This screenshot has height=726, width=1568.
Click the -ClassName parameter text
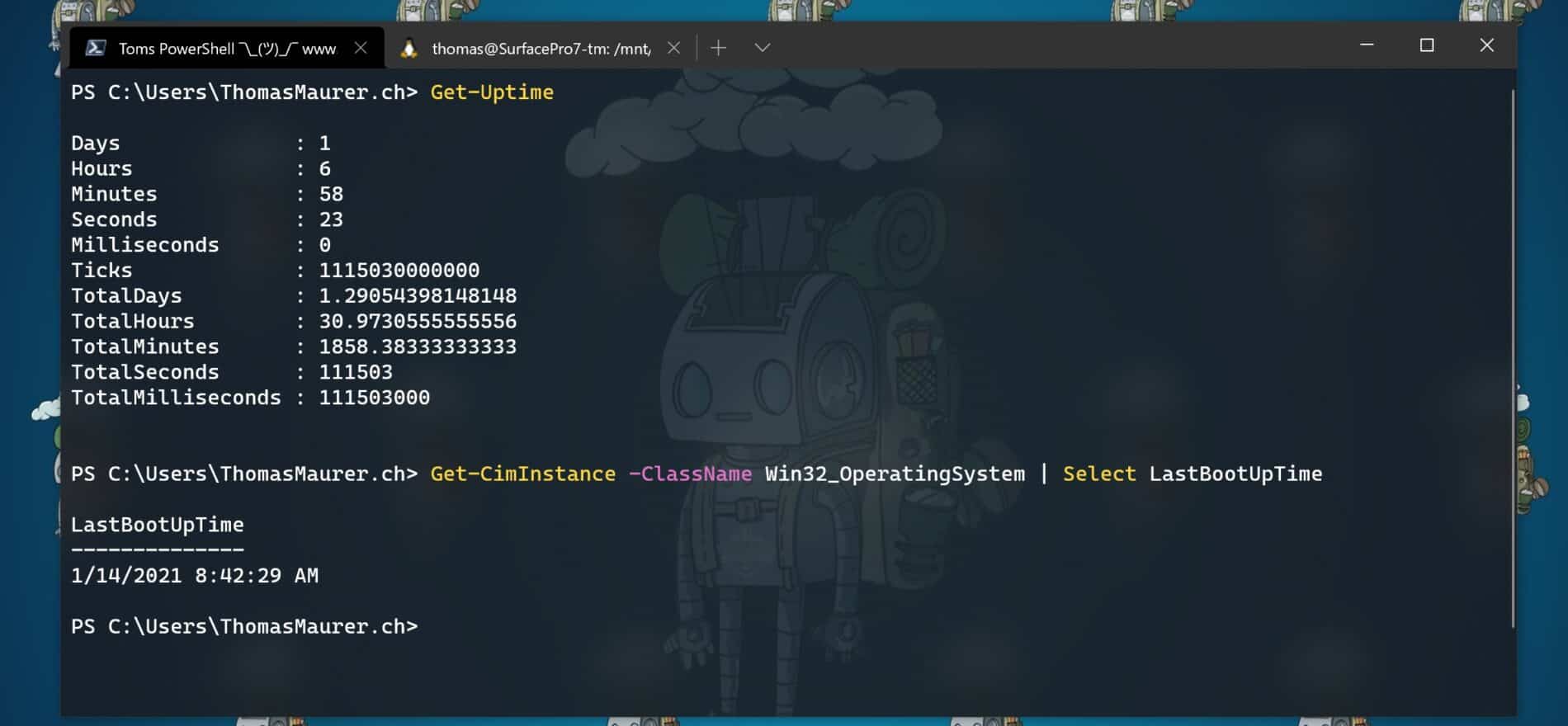(690, 474)
